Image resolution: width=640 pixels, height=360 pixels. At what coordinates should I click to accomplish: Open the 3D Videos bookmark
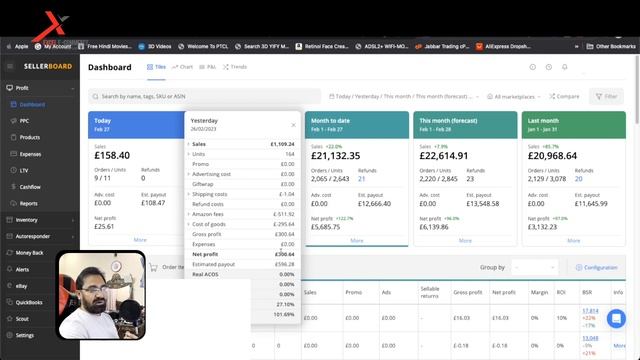(x=155, y=47)
